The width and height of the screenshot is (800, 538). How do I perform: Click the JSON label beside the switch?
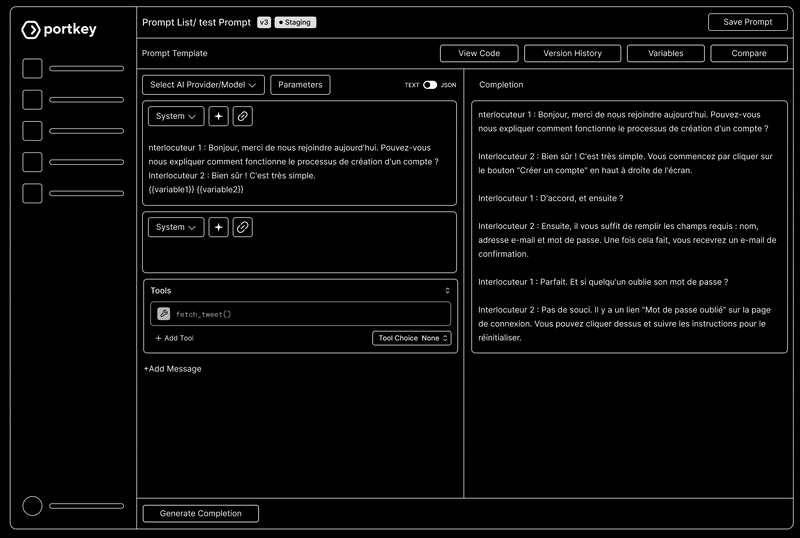pos(448,85)
